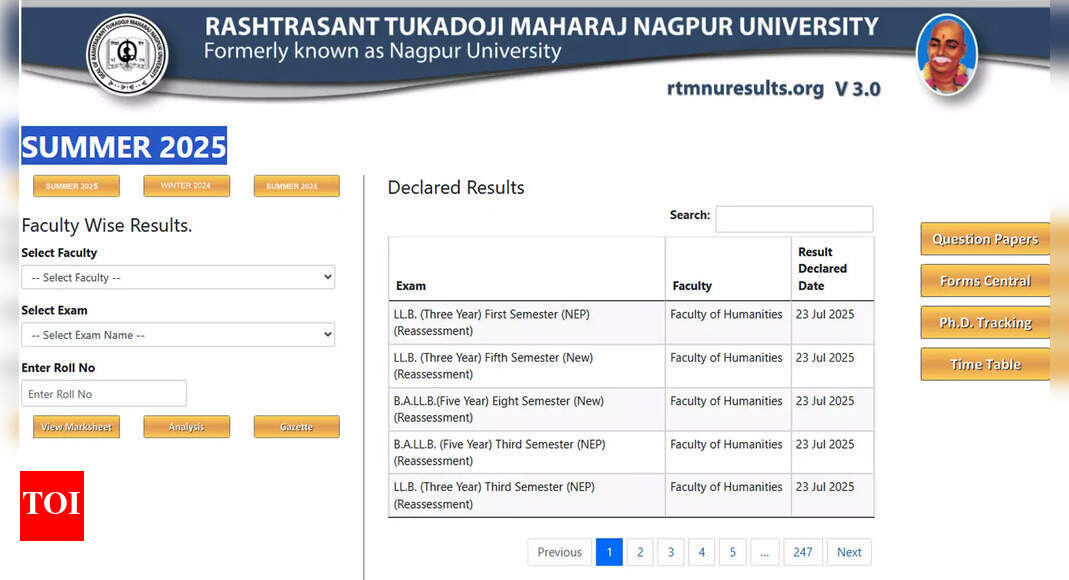
Task: Click the red TOI logo
Action: 52,506
